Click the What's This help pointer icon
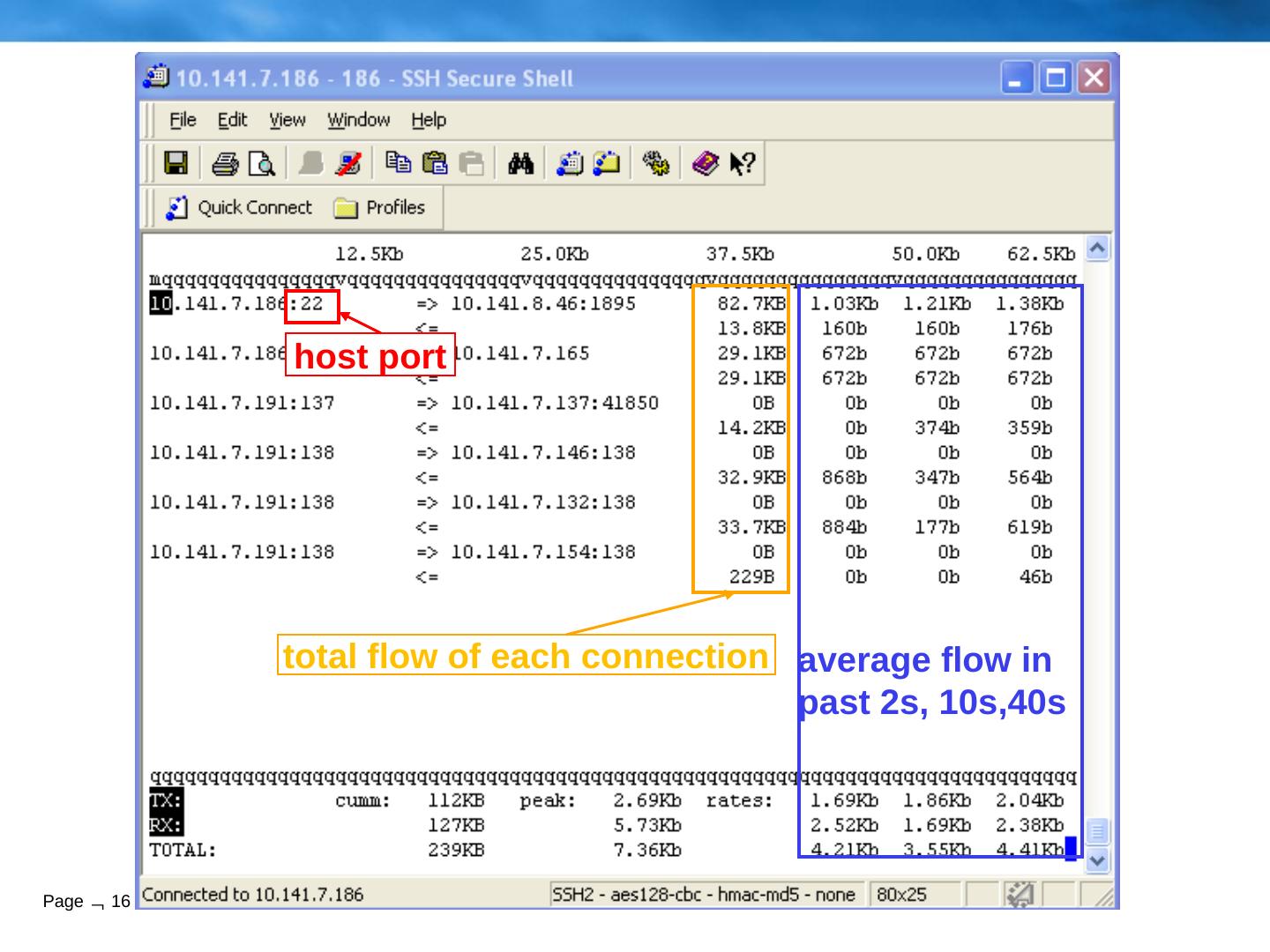Image resolution: width=1270 pixels, height=952 pixels. tap(743, 164)
